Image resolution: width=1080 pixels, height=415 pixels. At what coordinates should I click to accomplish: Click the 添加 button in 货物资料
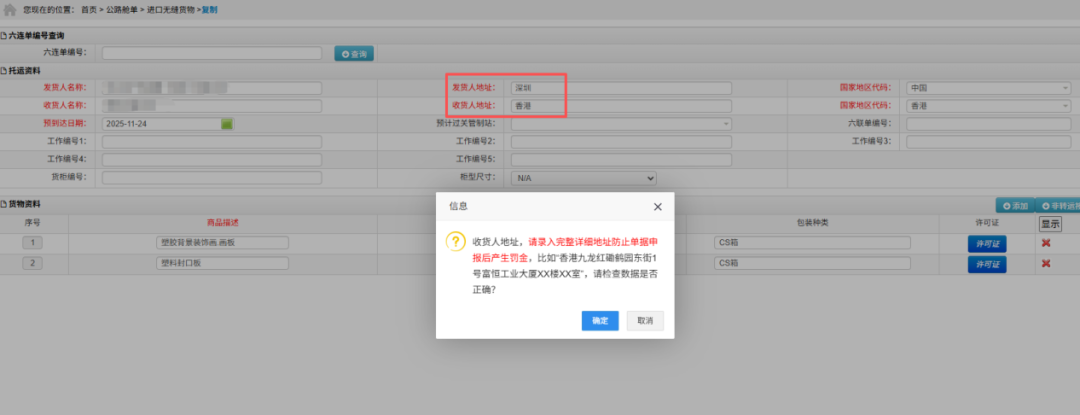pos(1015,205)
